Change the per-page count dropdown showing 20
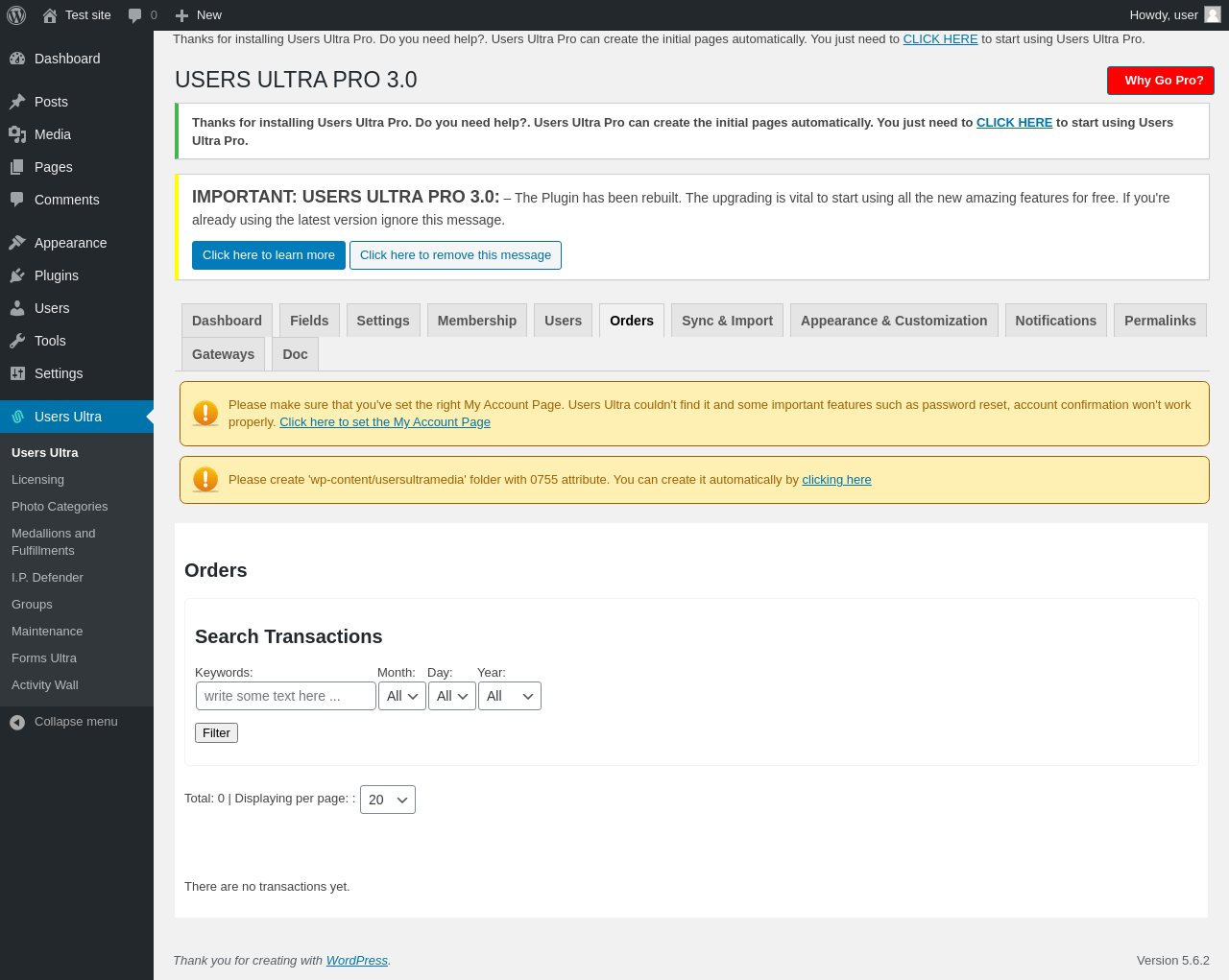1229x980 pixels. tap(388, 800)
